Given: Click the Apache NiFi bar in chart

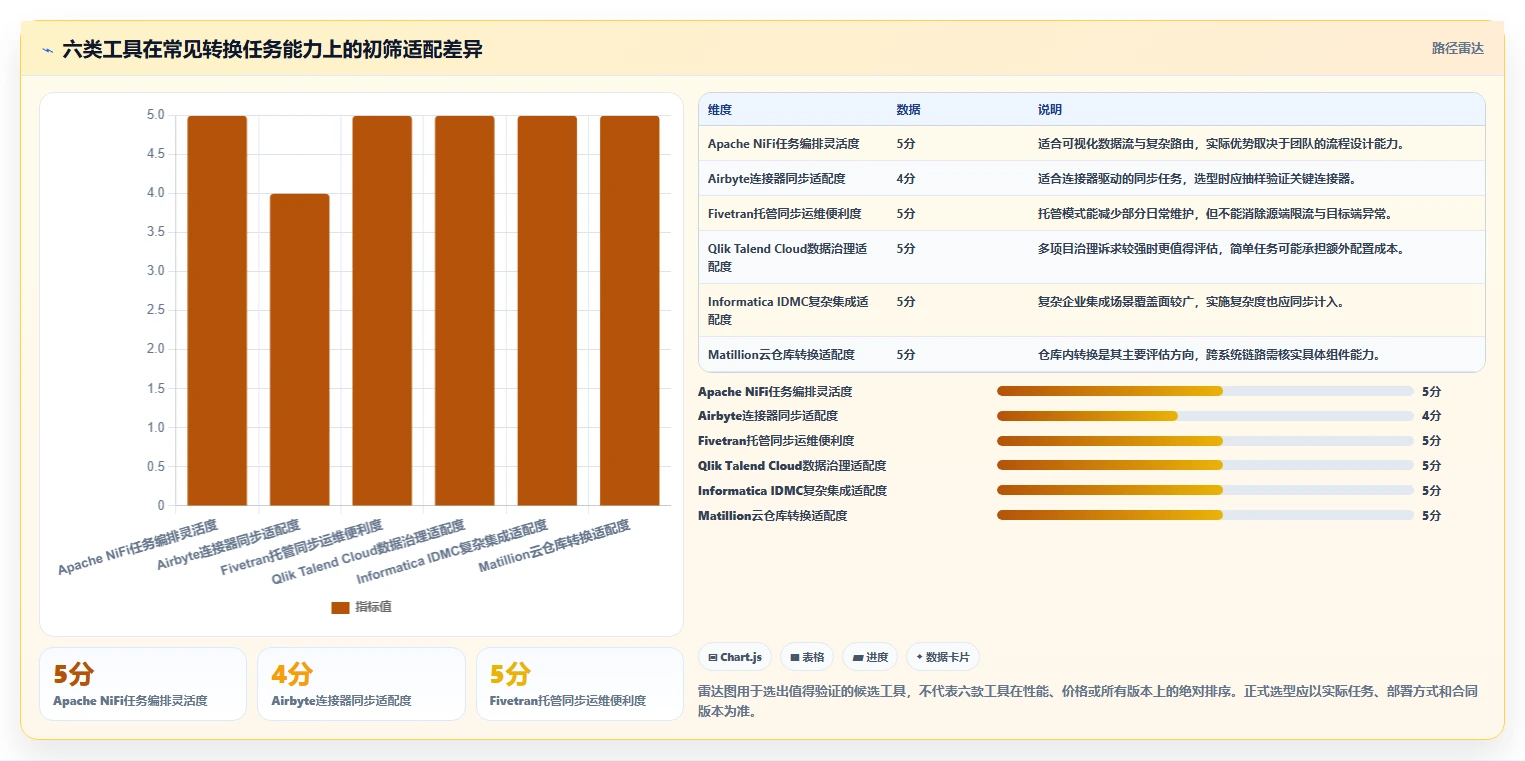Looking at the screenshot, I should (x=217, y=310).
